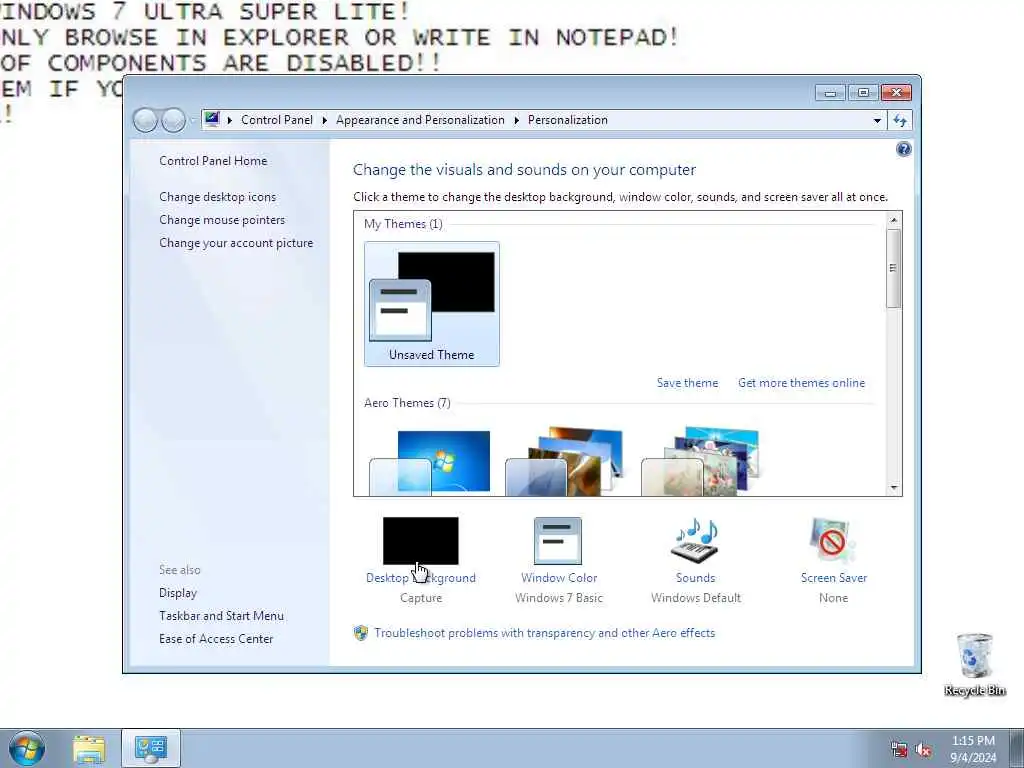Click the Aero Themes (7) group header
The image size is (1024, 768).
tap(407, 403)
